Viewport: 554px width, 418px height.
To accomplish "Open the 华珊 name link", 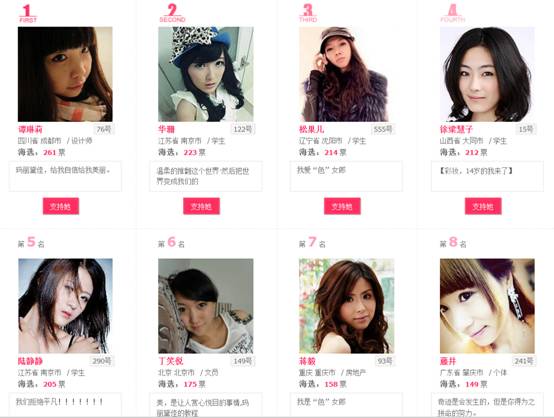I will 166,129.
